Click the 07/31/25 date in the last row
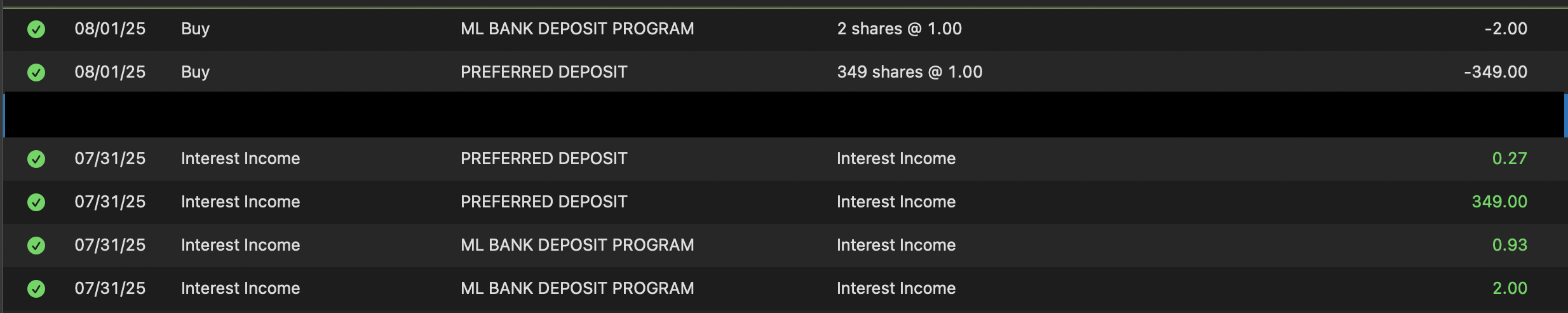Image resolution: width=1568 pixels, height=313 pixels. click(110, 288)
